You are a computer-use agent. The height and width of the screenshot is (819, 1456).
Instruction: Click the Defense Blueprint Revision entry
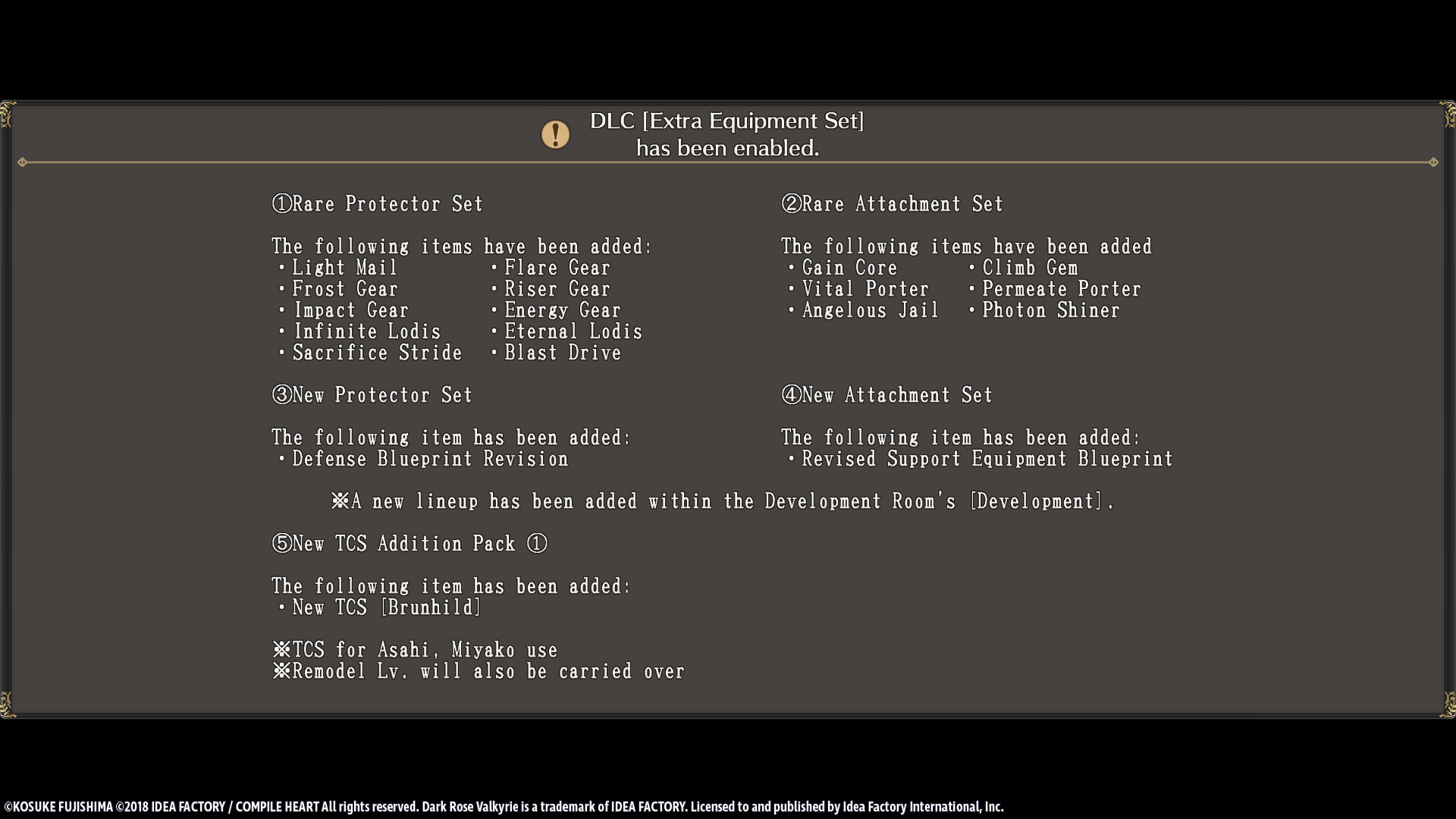[x=428, y=459]
